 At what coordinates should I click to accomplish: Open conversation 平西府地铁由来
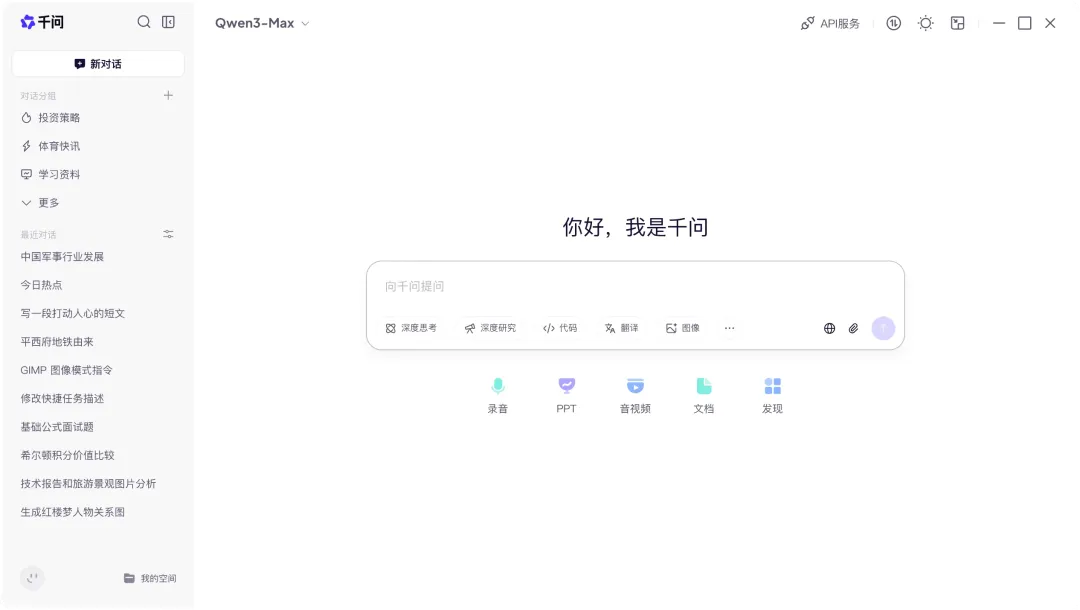coord(56,341)
